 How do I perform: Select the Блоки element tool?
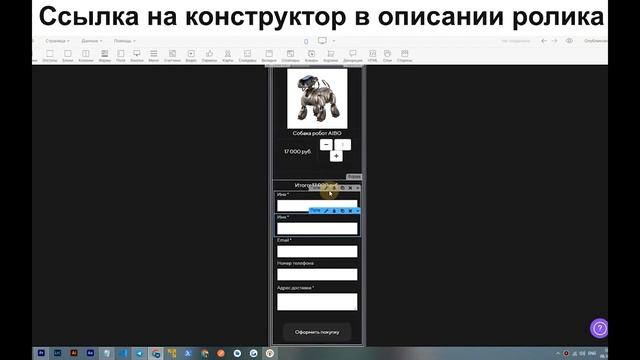click(x=68, y=56)
